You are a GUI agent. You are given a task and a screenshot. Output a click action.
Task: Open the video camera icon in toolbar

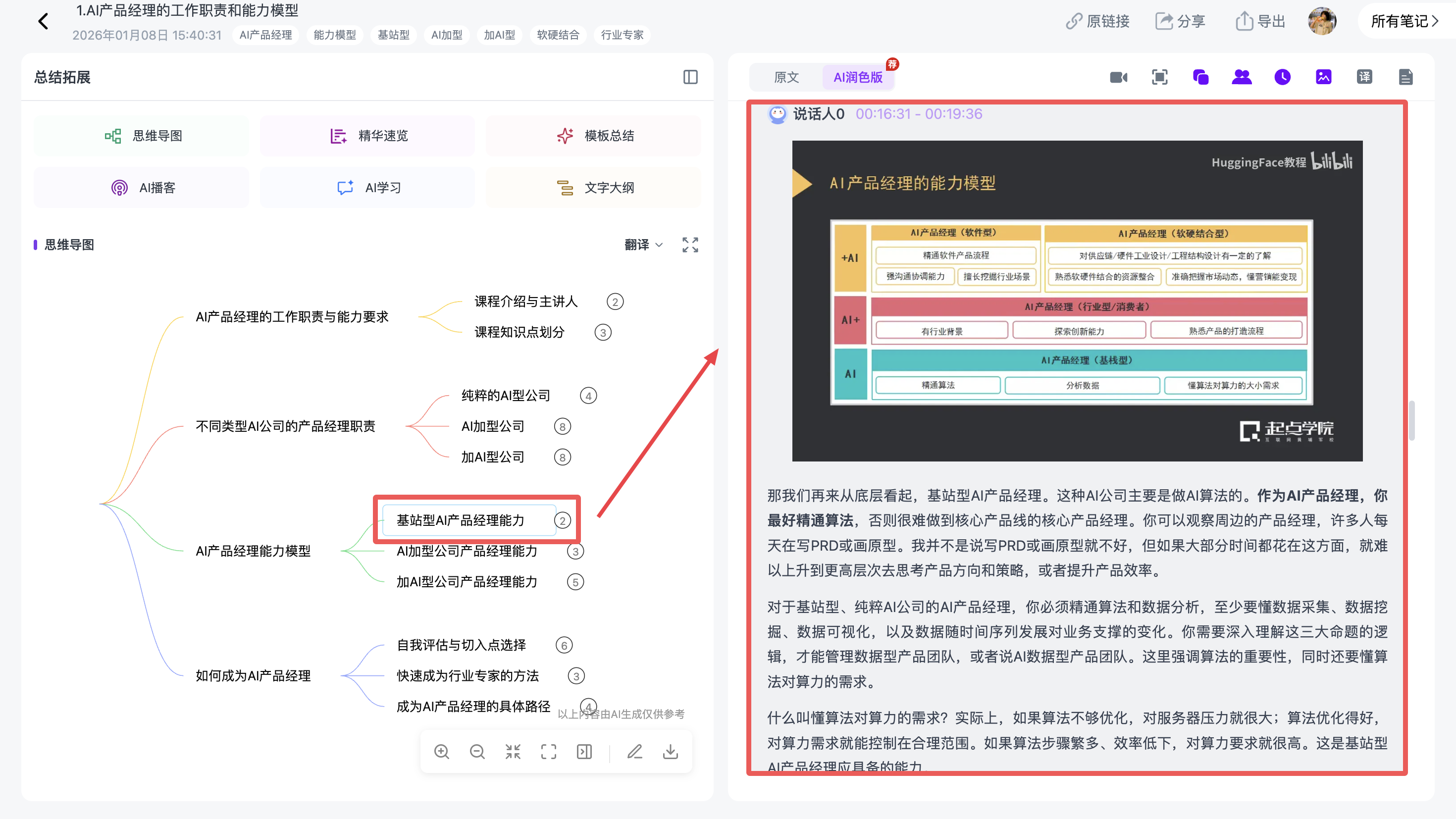point(1119,77)
